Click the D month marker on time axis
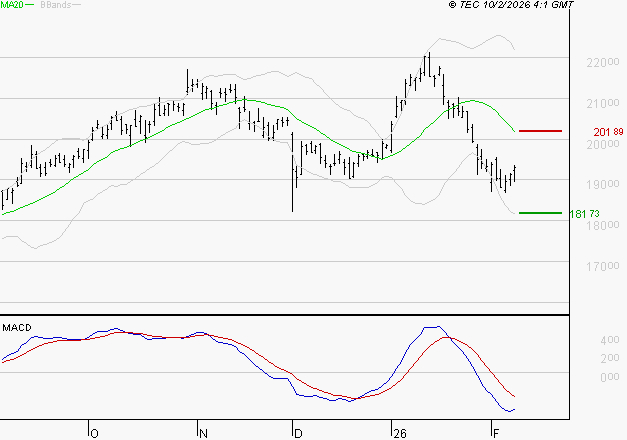This screenshot has width=627, height=440. (x=298, y=434)
